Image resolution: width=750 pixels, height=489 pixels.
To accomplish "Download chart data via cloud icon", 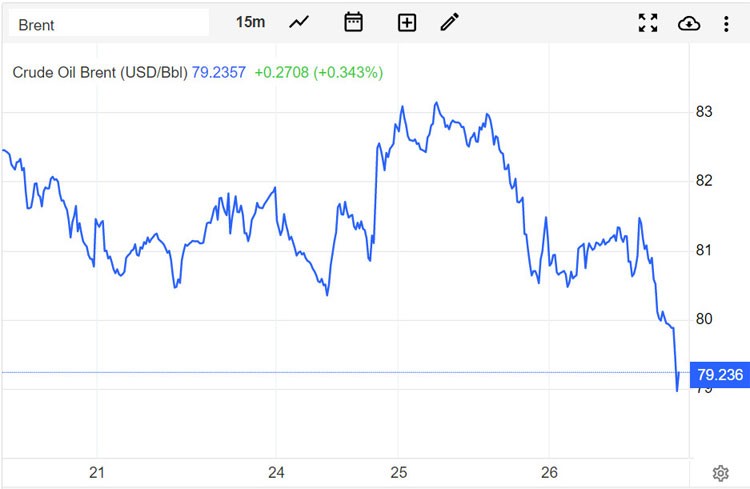I will click(x=689, y=23).
